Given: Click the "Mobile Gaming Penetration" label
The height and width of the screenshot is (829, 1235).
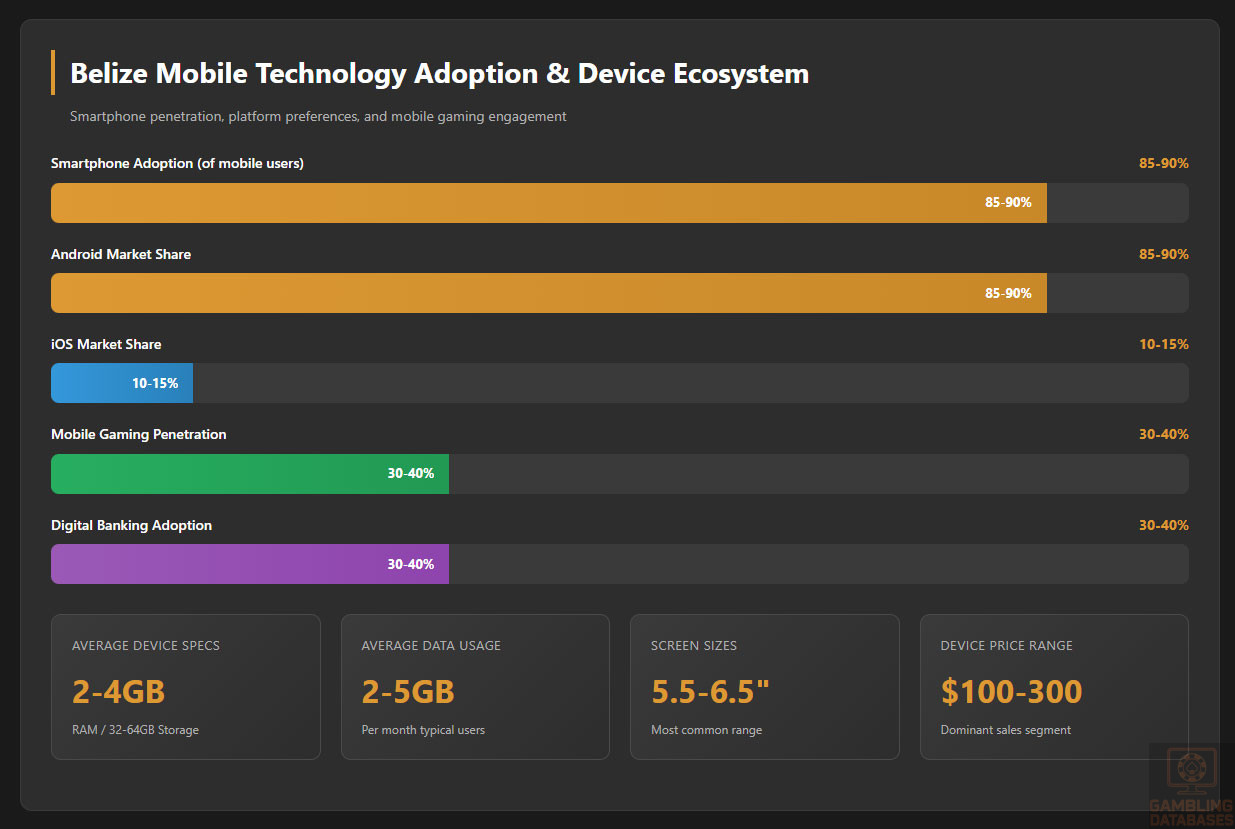Looking at the screenshot, I should (139, 434).
